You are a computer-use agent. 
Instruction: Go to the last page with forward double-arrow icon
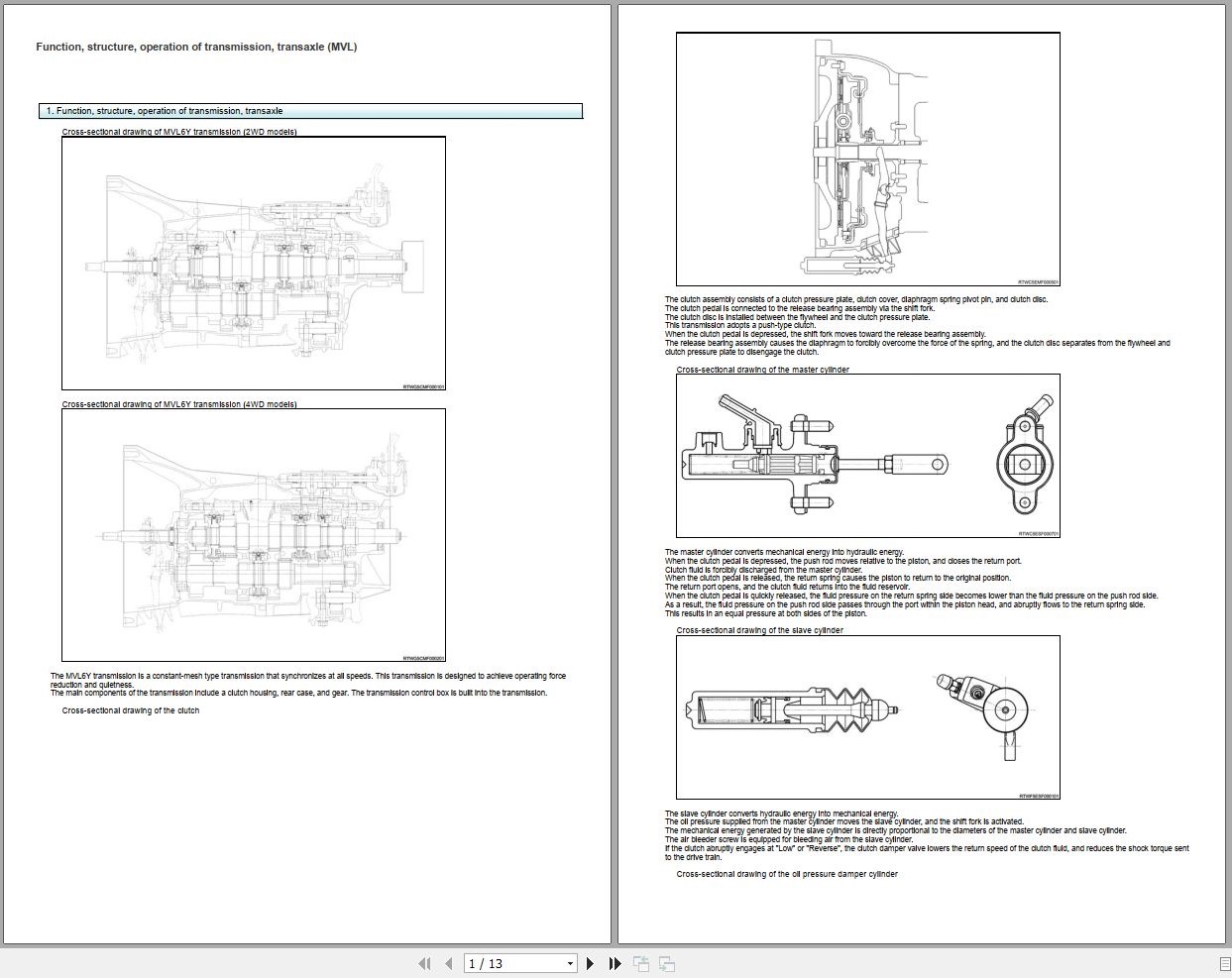(615, 962)
